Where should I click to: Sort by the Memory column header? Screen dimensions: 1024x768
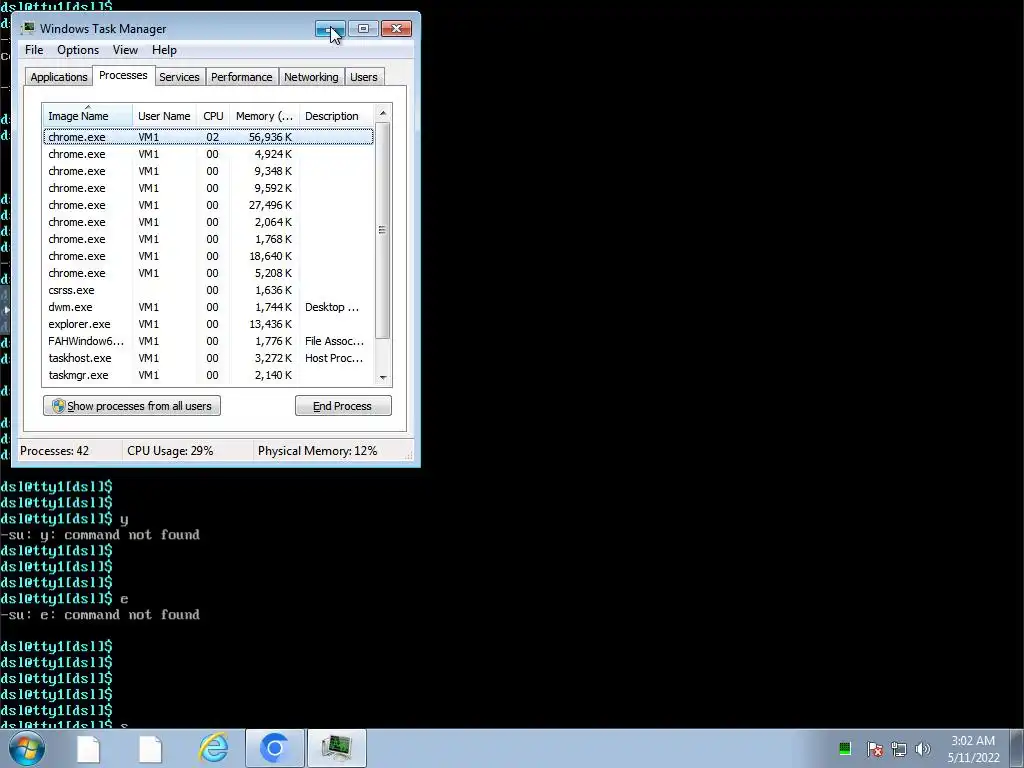point(264,116)
